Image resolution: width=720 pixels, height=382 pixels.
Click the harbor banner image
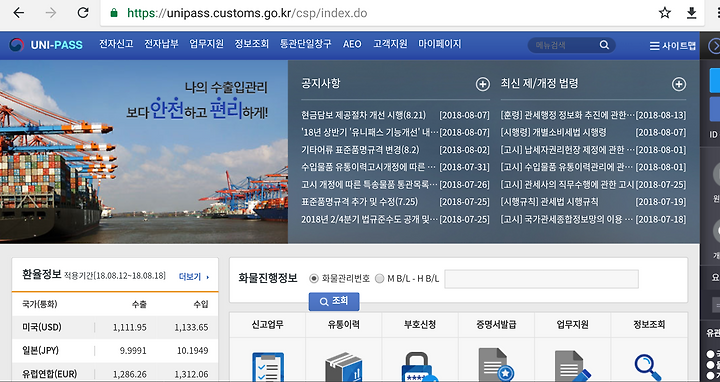click(x=144, y=152)
